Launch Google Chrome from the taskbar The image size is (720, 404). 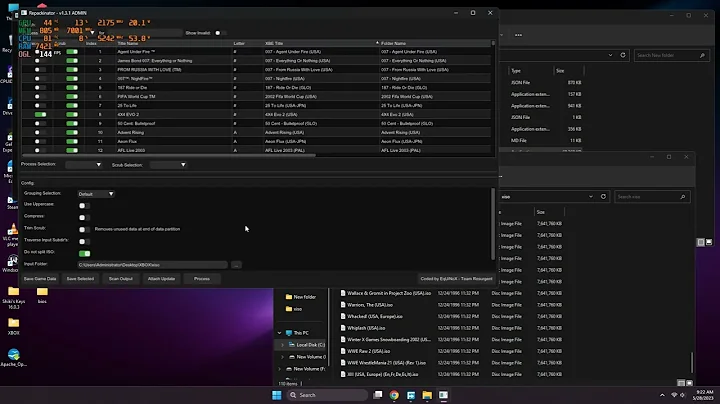394,395
